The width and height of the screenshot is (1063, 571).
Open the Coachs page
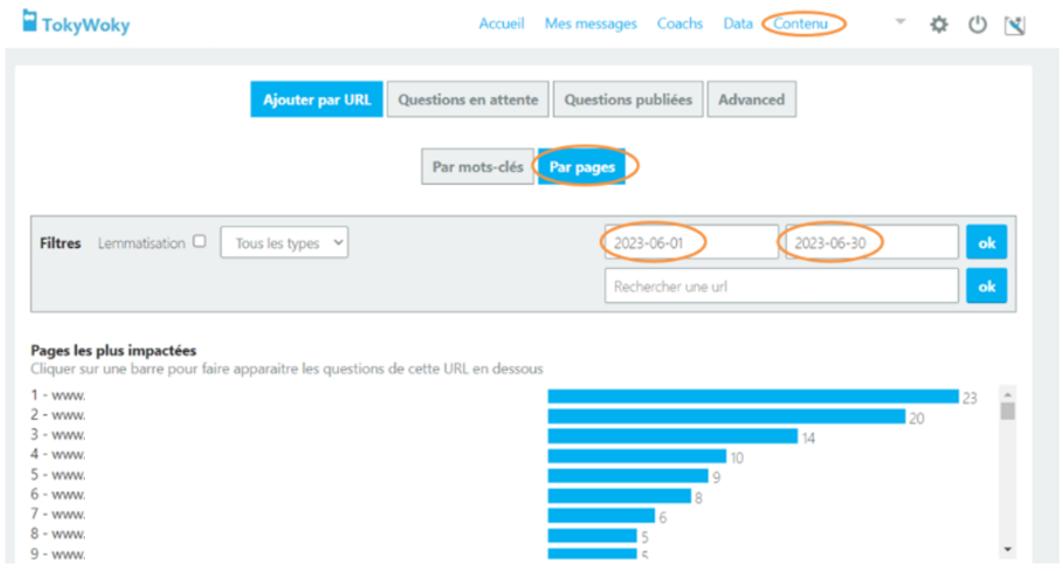click(x=679, y=24)
